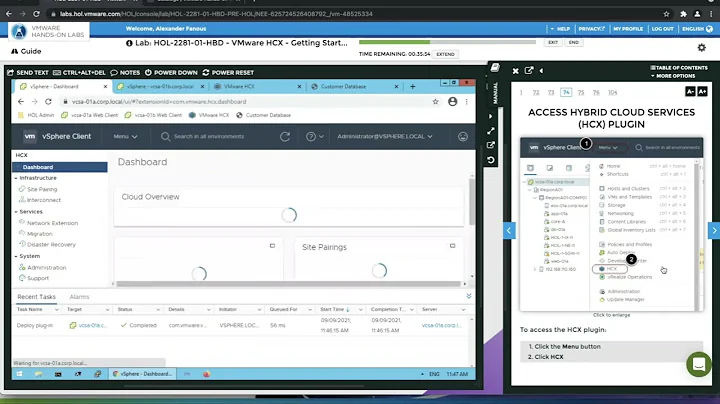Open the vSphere Menu dropdown
The width and height of the screenshot is (720, 404).
coord(125,136)
